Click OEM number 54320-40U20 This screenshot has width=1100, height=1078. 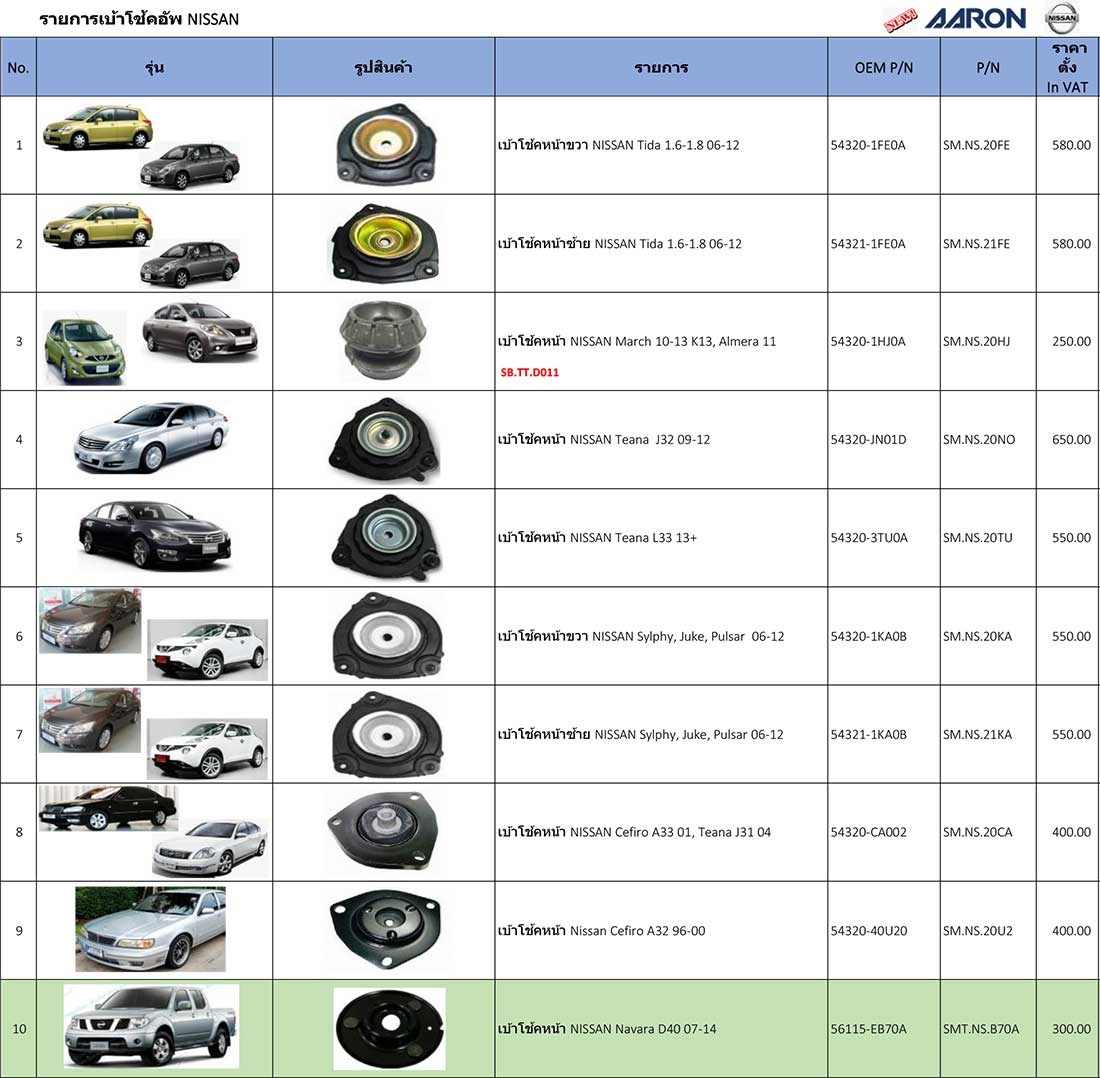(868, 931)
